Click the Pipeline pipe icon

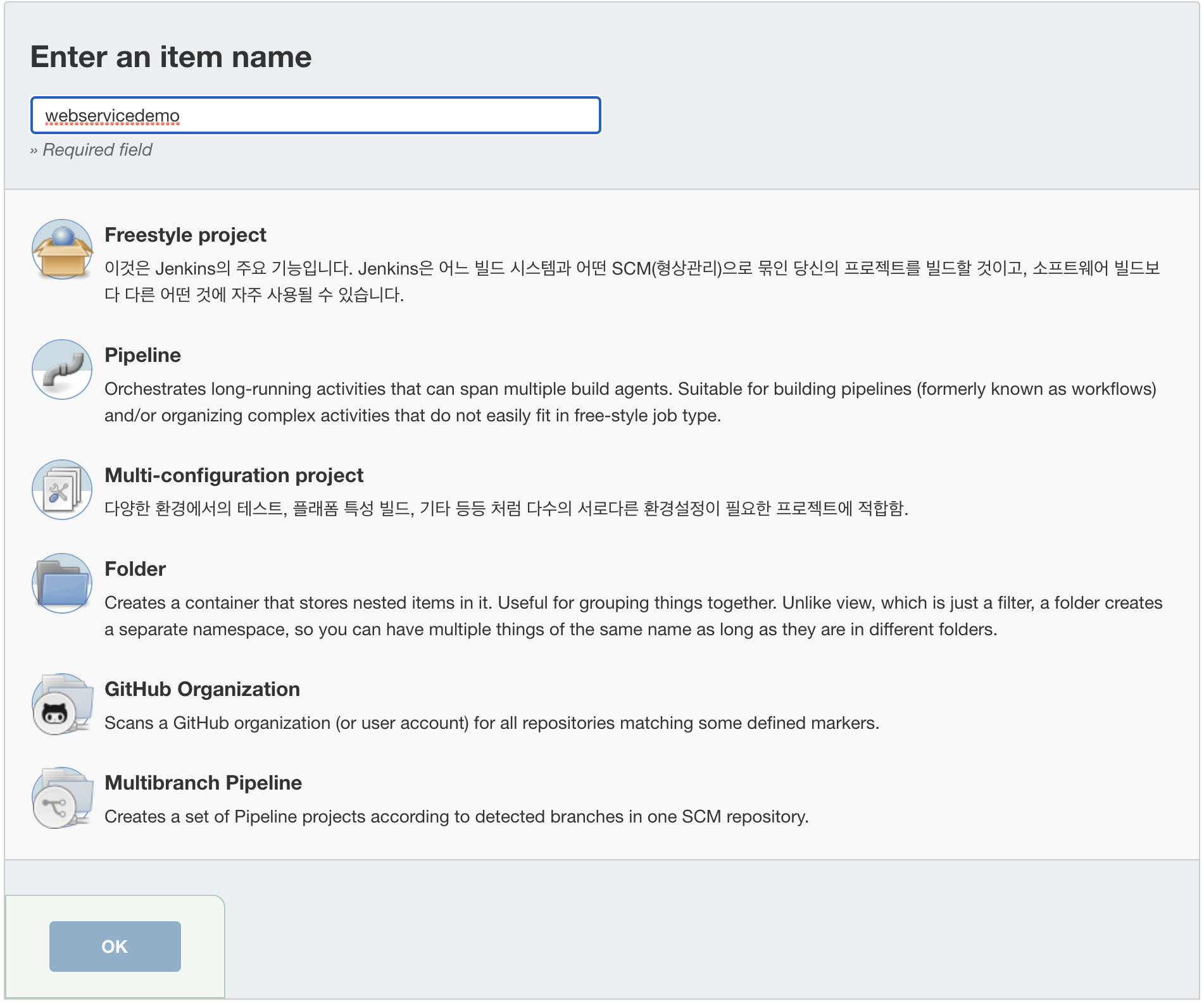tap(62, 369)
